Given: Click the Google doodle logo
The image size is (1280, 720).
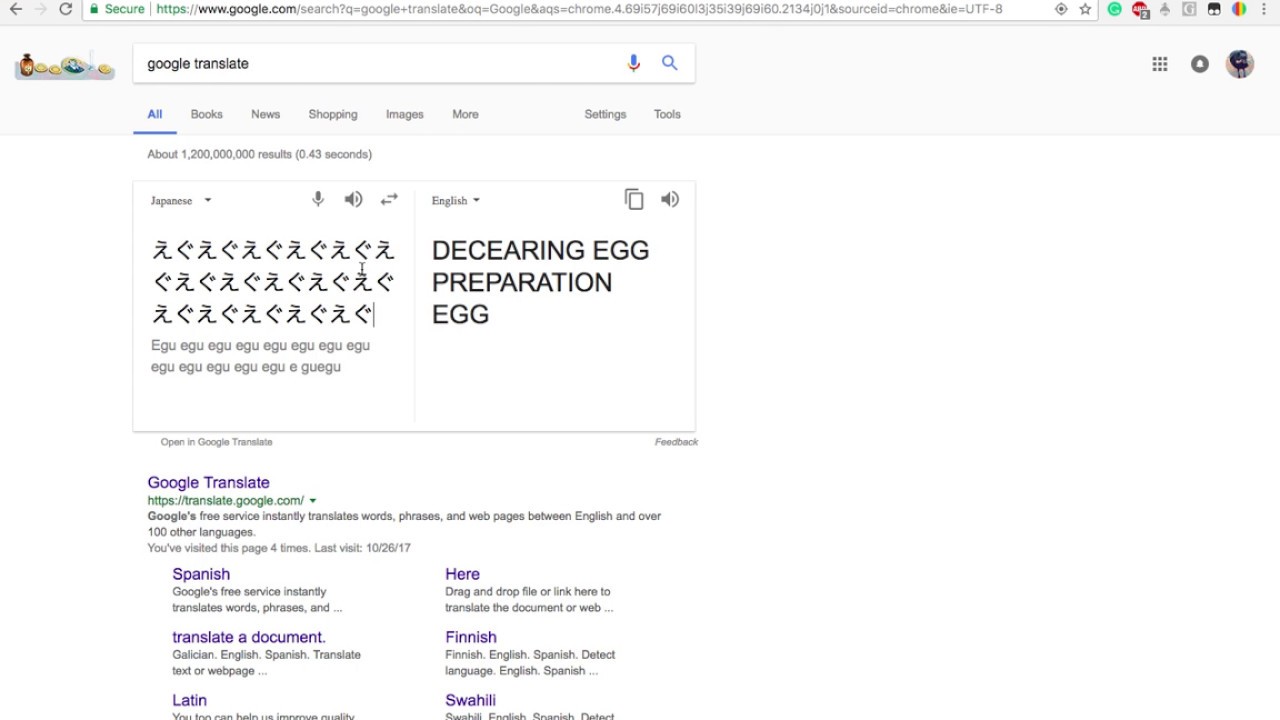Looking at the screenshot, I should pos(65,65).
